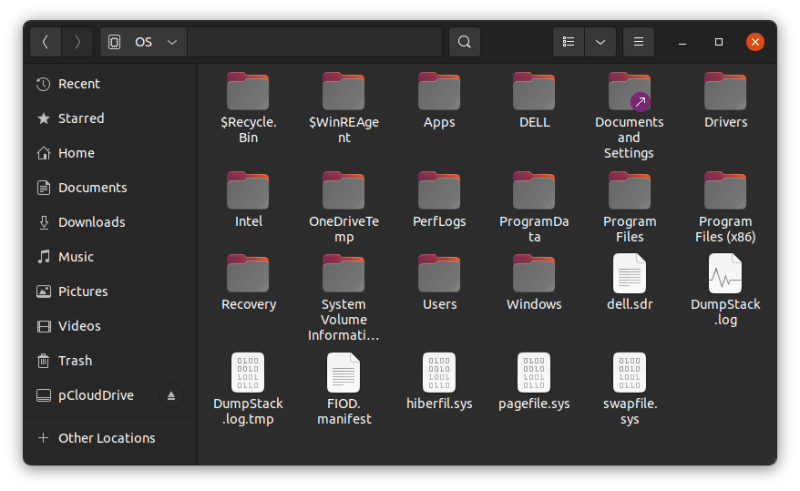Viewport: 800px width, 491px height.
Task: Open Music in the sidebar
Action: [x=110, y=257]
